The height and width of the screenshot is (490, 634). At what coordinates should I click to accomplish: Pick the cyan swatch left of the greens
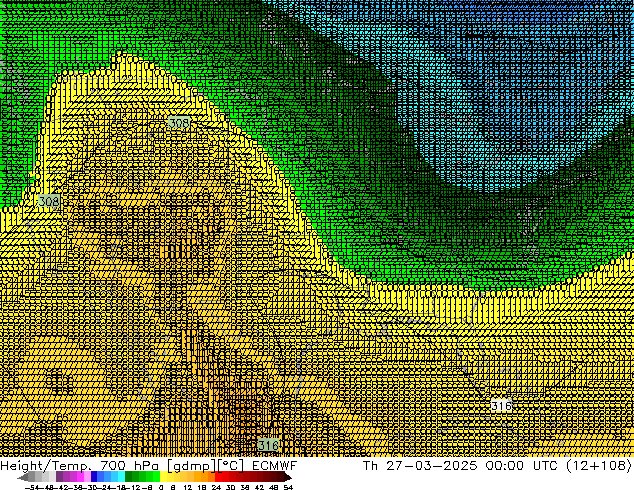click(x=121, y=477)
